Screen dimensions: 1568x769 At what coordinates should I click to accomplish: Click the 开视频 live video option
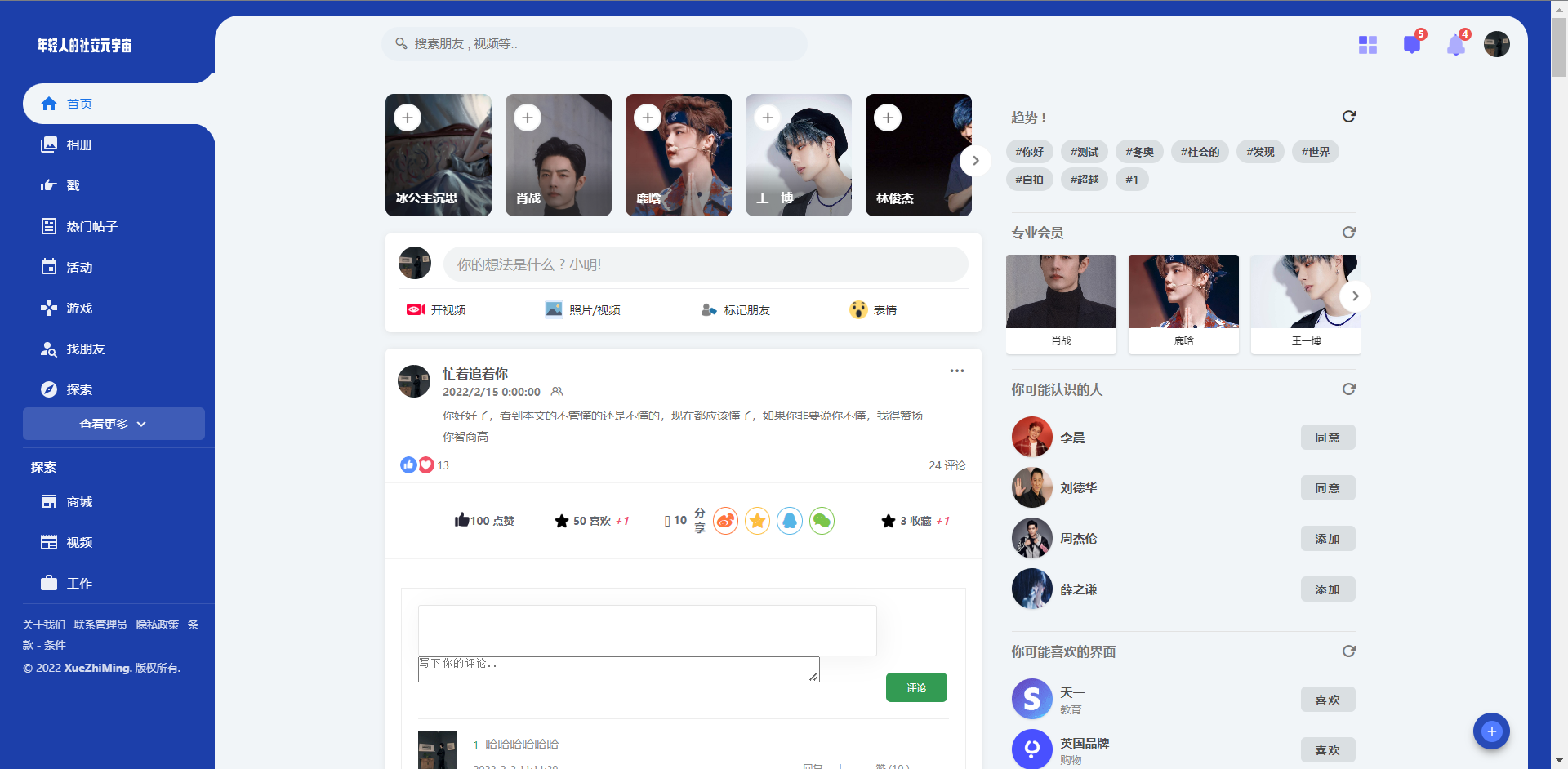436,309
